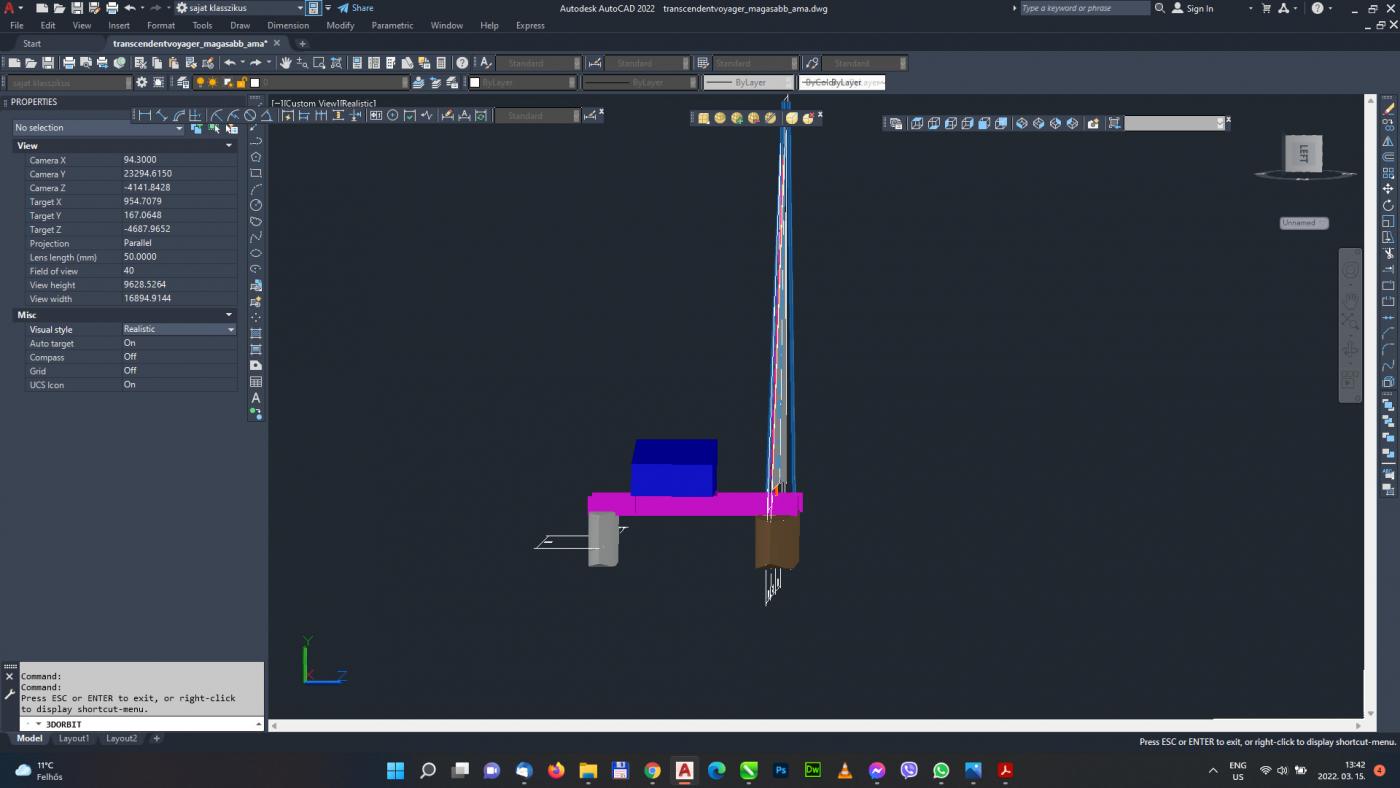Select the Multiline Text tool
Screen dimensions: 1400x788
256,398
